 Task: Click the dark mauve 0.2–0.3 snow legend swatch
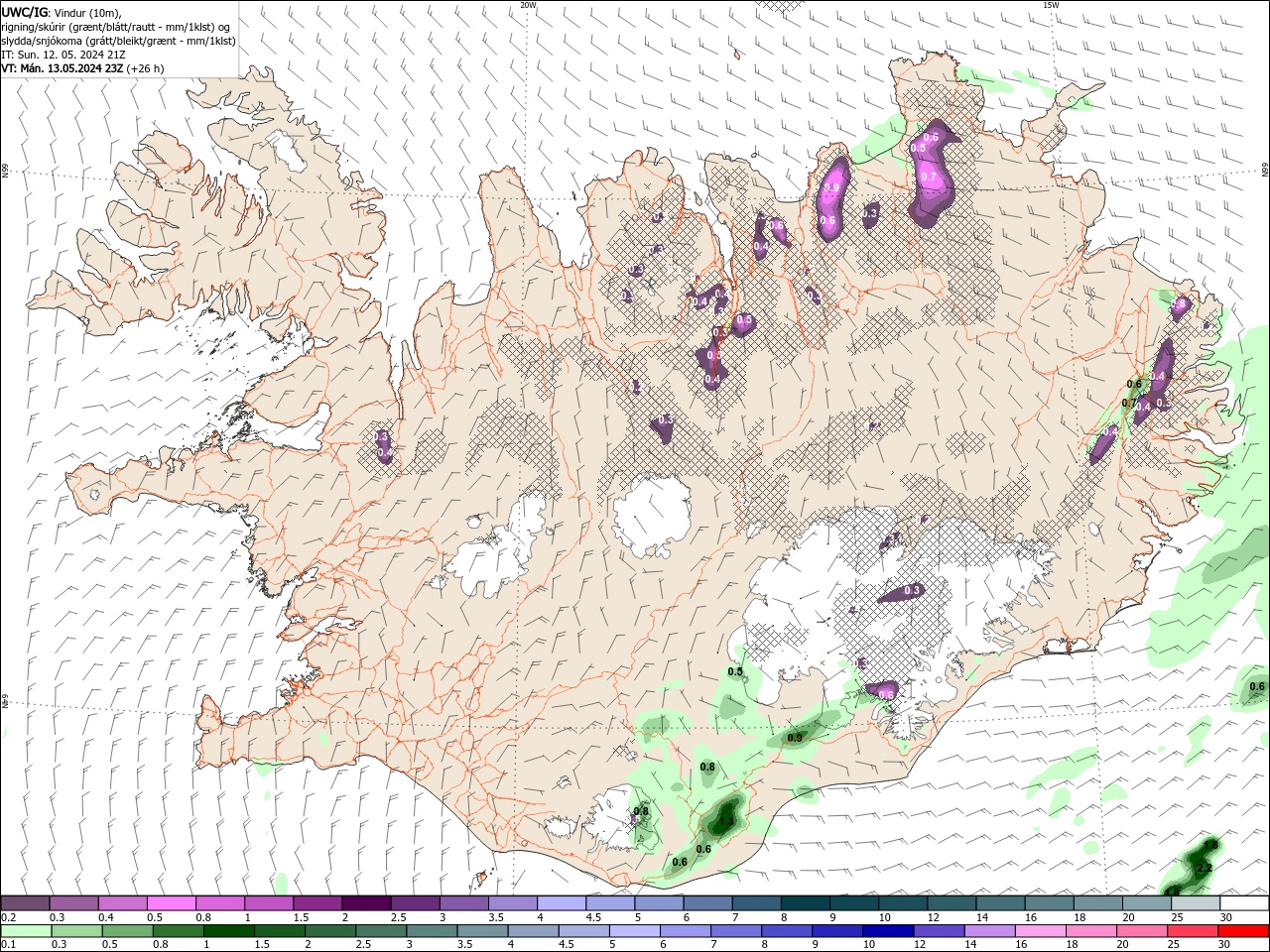[x=25, y=902]
